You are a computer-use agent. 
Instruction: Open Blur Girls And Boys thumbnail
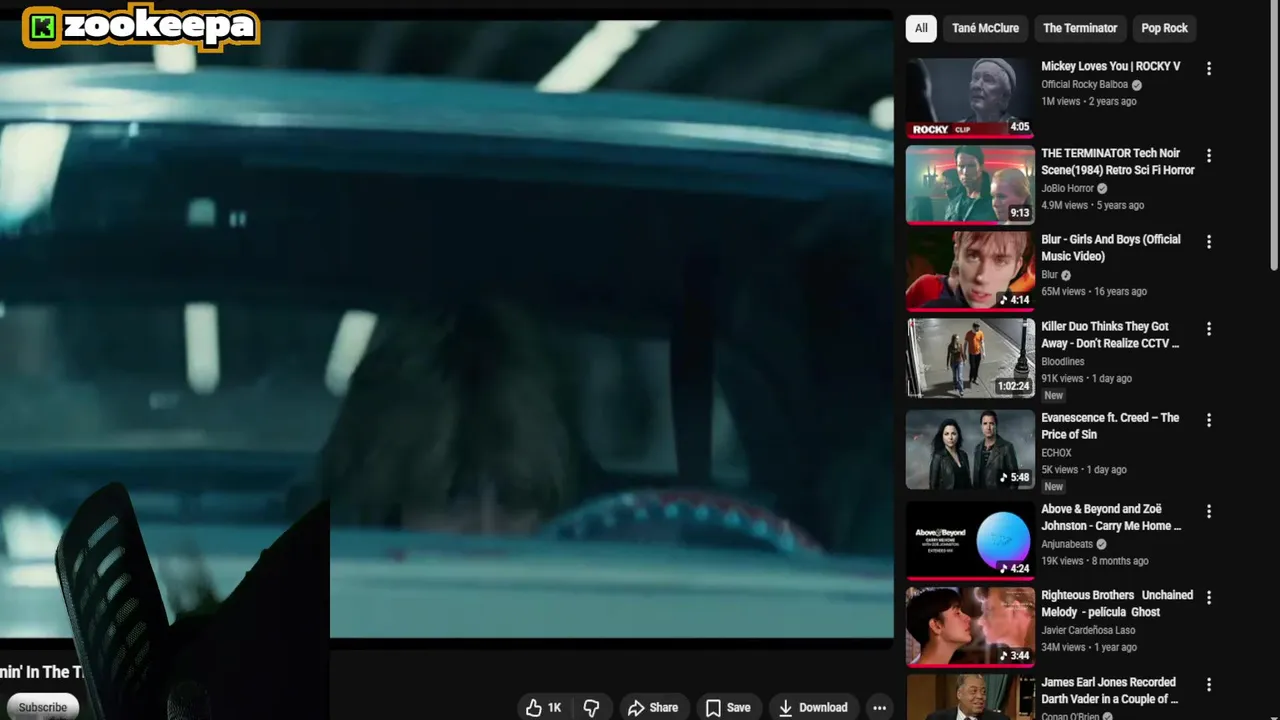[x=970, y=271]
